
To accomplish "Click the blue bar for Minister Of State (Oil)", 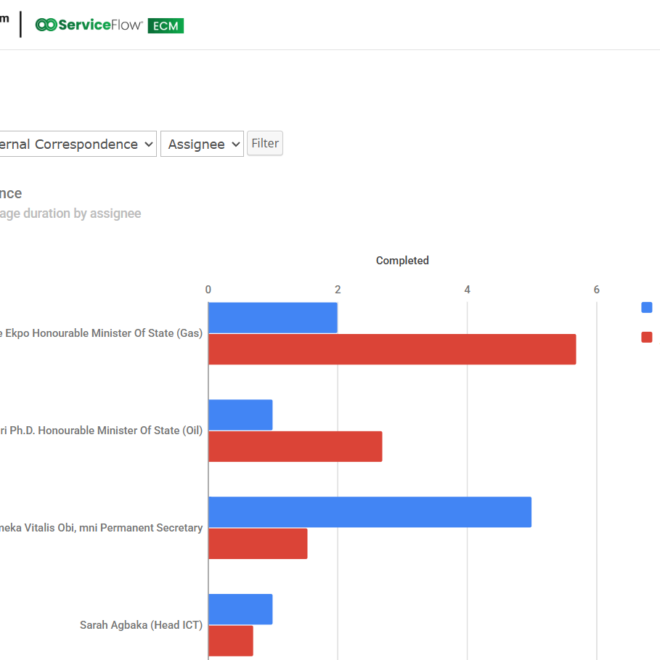I will point(240,415).
